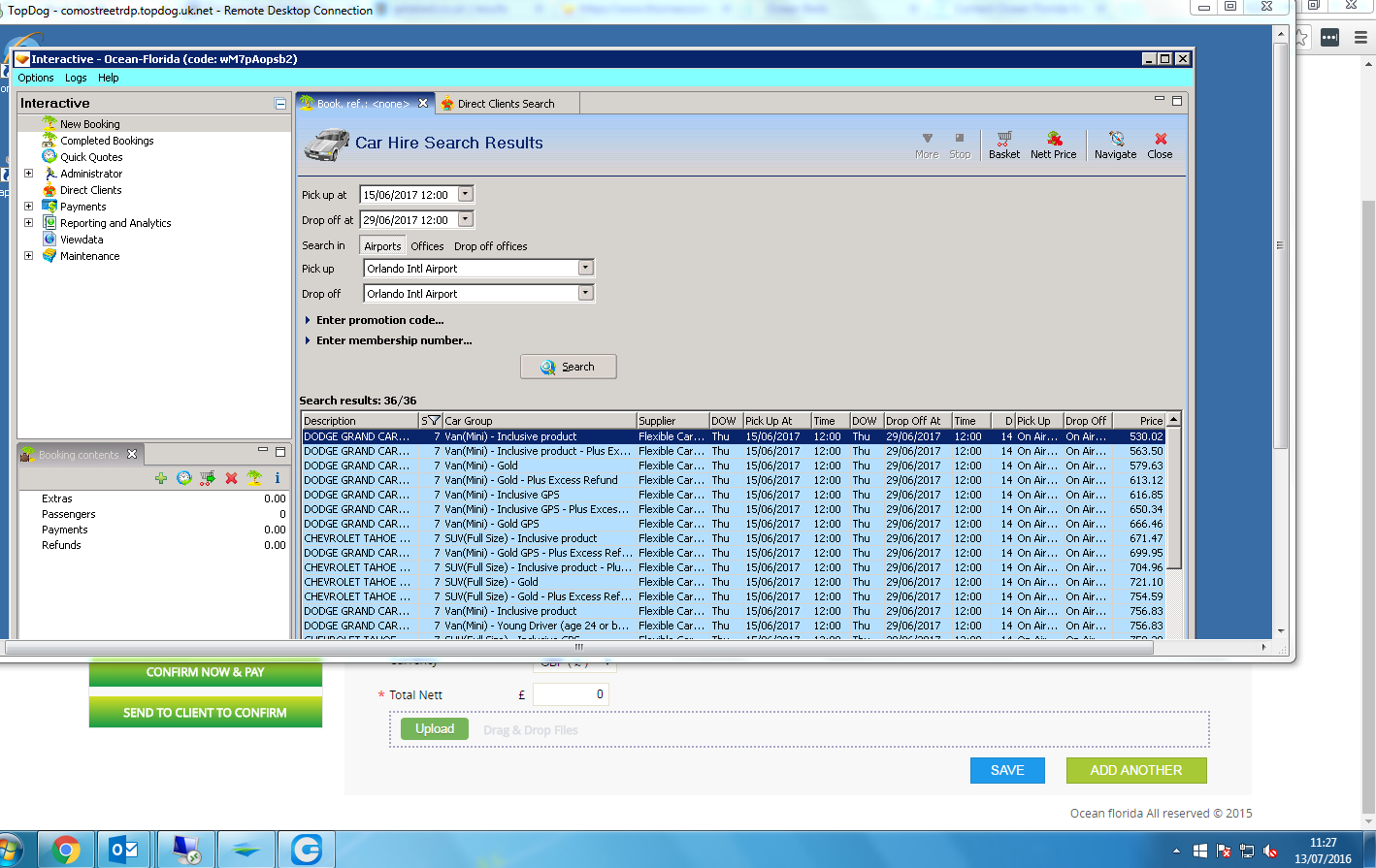Click green plus icon in Booking contents
This screenshot has height=868, width=1376.
[161, 478]
